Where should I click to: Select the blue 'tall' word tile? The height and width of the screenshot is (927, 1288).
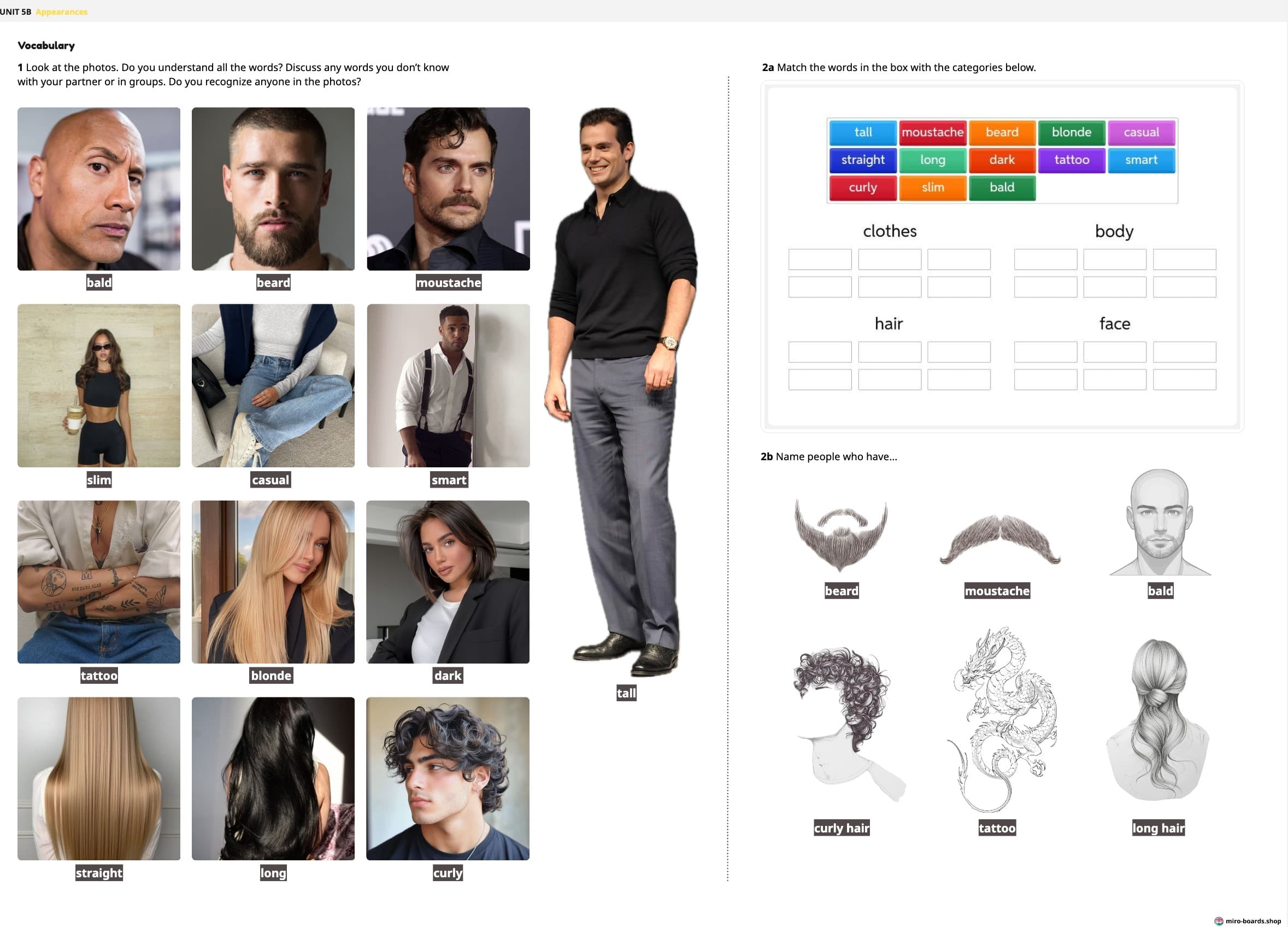tap(863, 132)
